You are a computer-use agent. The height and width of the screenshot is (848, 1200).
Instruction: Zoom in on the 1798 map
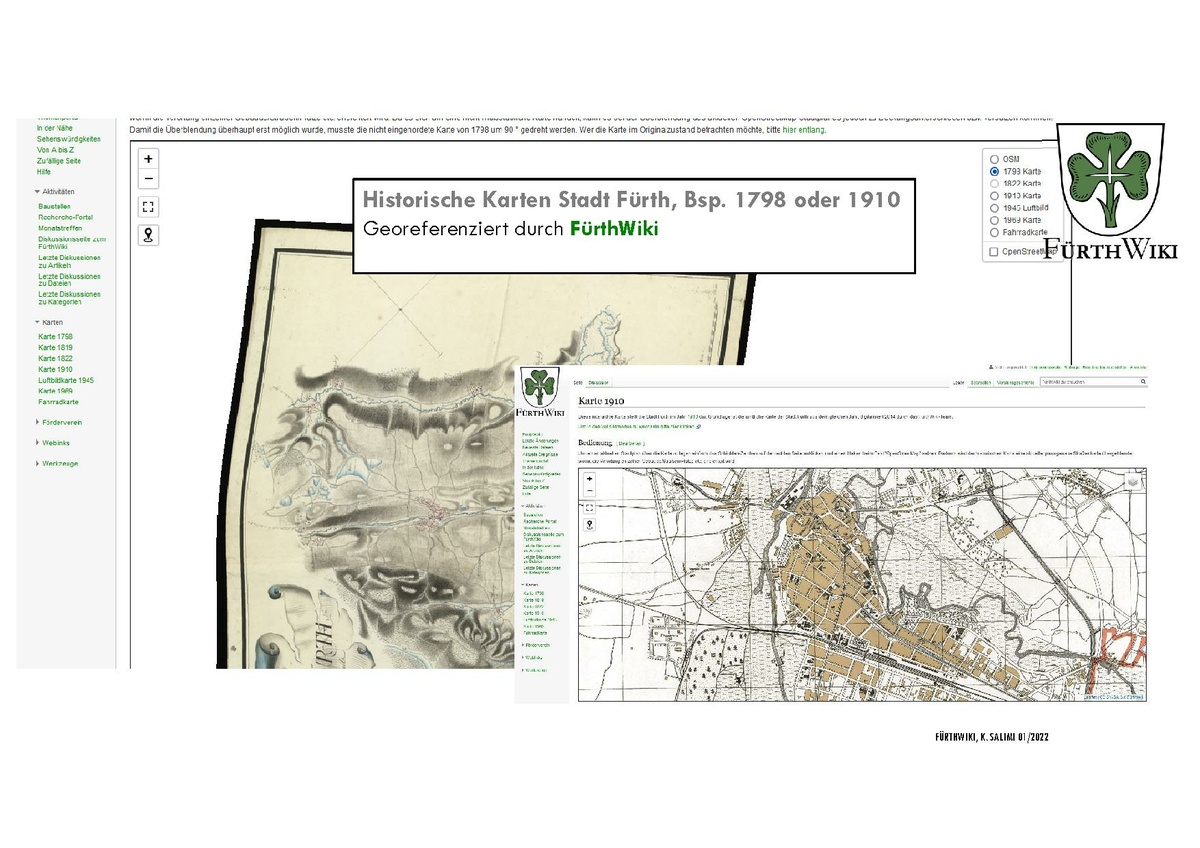click(x=149, y=159)
